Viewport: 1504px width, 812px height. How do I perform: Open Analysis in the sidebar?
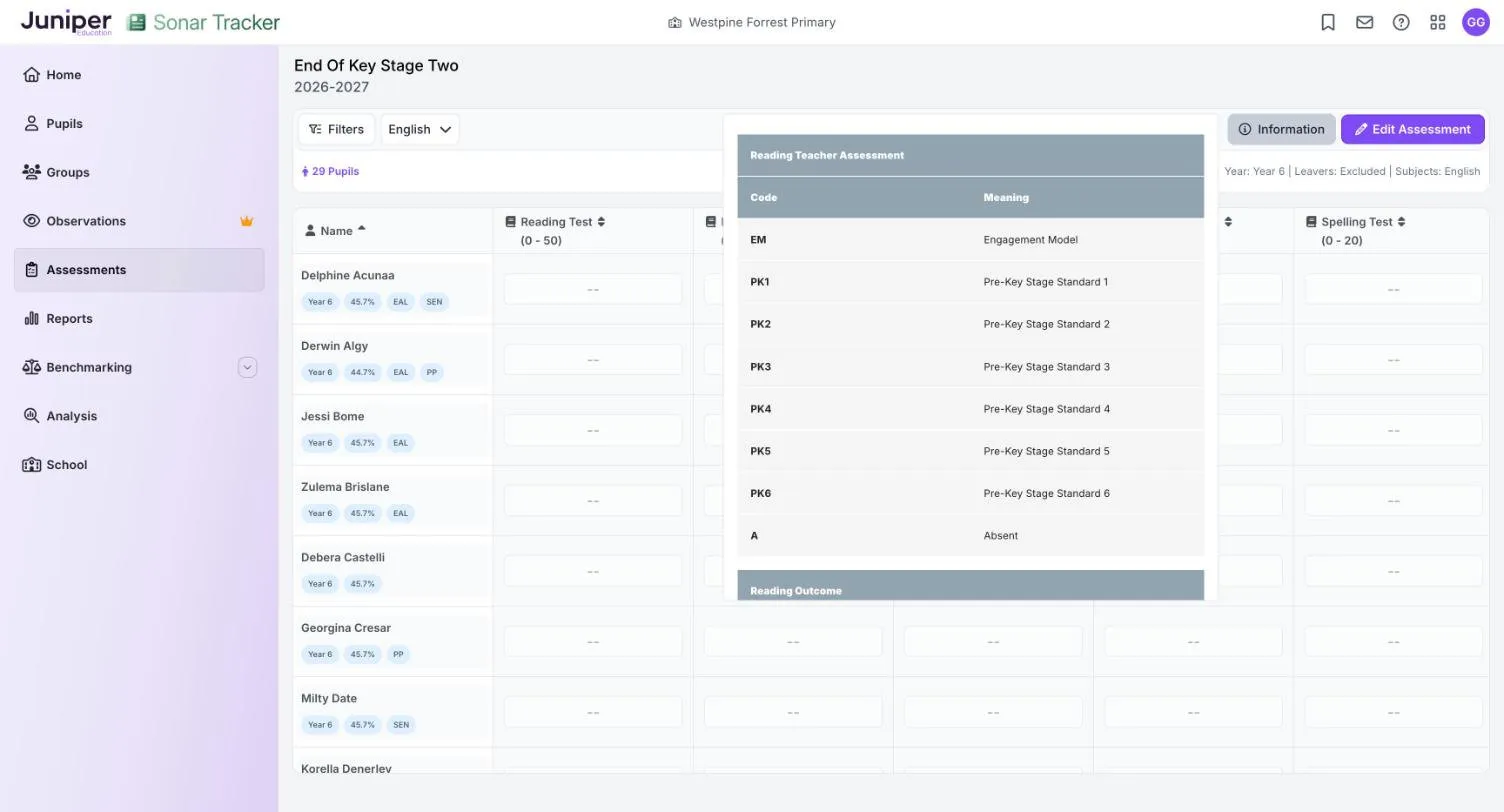tap(139, 416)
